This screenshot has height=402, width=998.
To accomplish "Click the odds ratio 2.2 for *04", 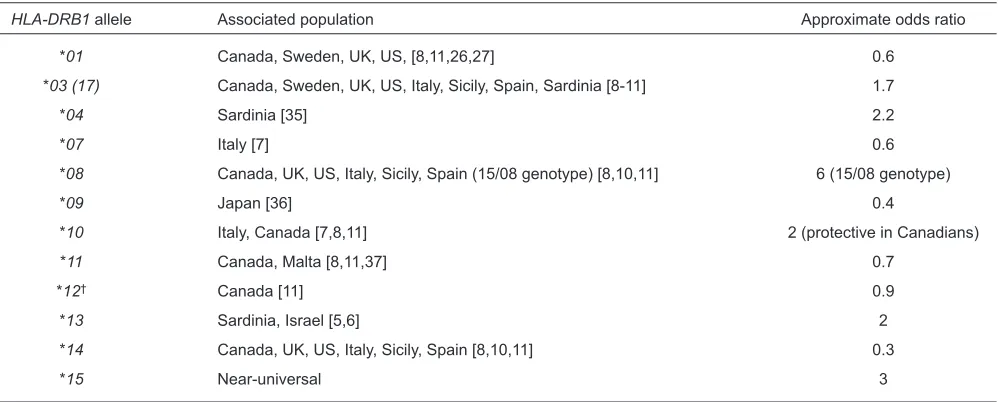I will click(883, 116).
